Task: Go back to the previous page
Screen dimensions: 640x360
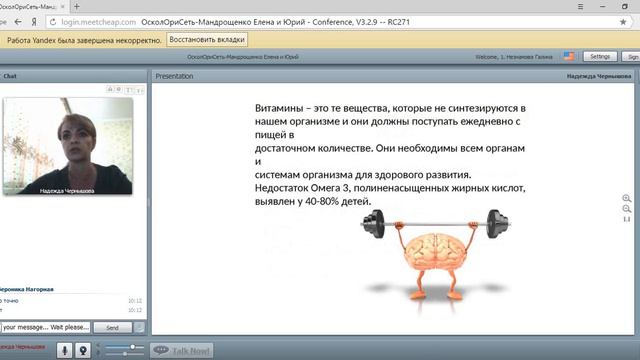Action: tap(18, 22)
